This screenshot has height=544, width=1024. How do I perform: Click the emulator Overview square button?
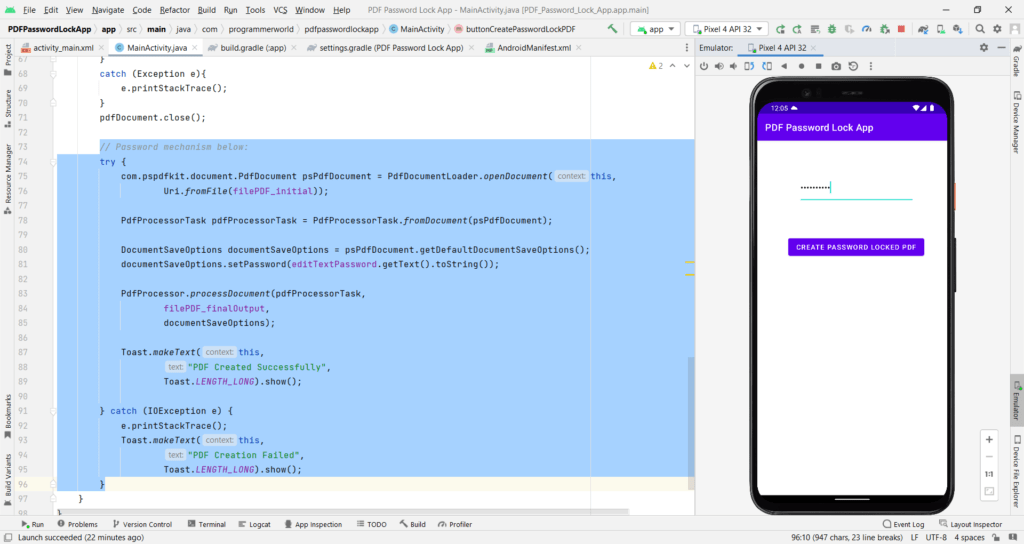click(818, 66)
